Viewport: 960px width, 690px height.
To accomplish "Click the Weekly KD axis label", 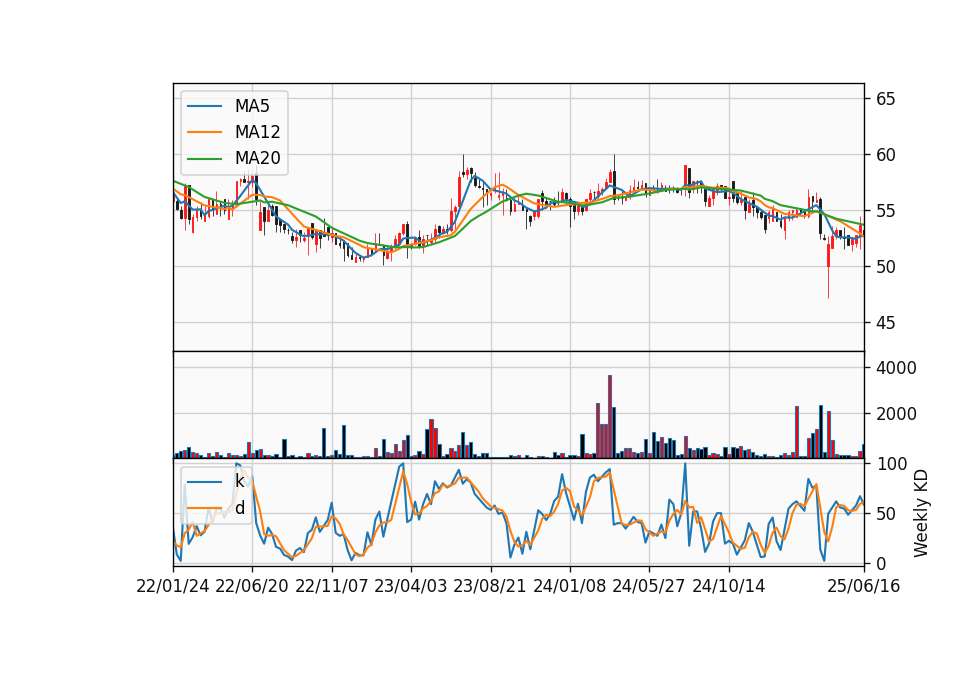I will [x=921, y=514].
